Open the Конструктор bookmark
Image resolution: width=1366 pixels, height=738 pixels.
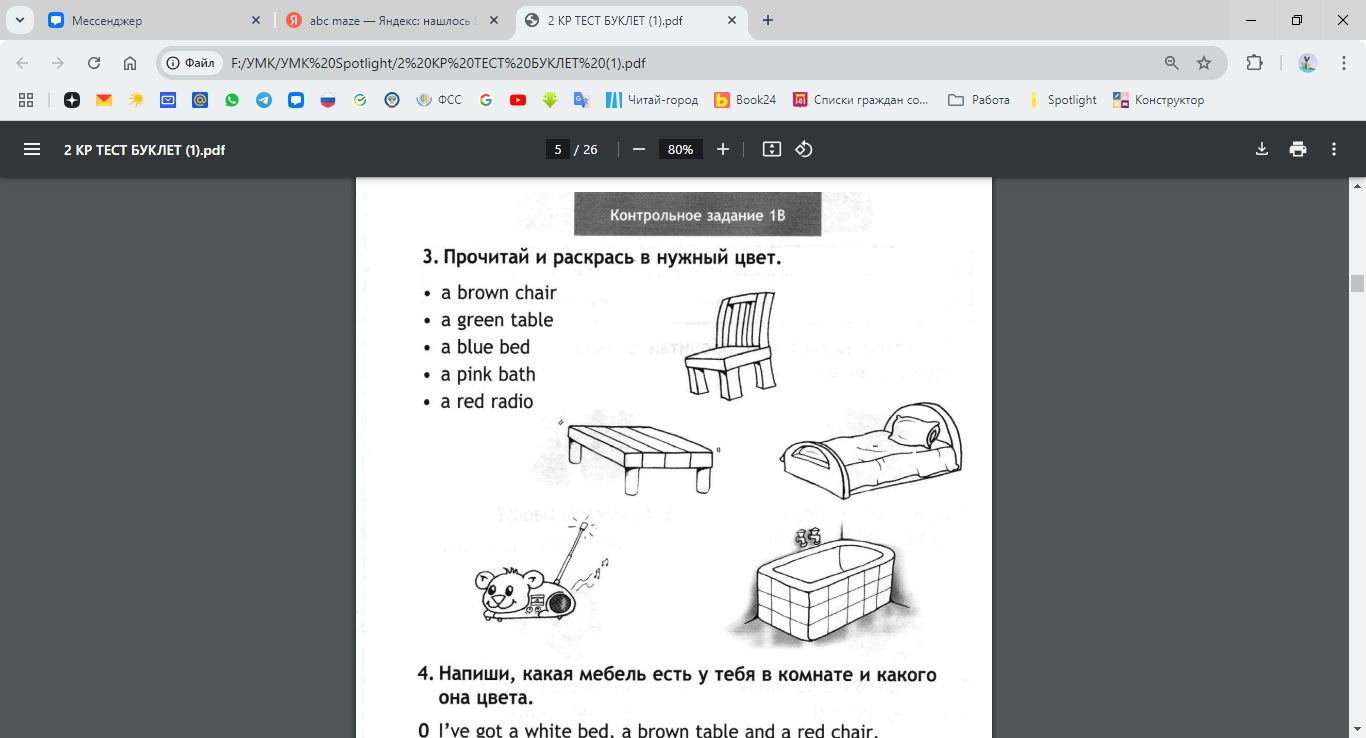[1159, 100]
